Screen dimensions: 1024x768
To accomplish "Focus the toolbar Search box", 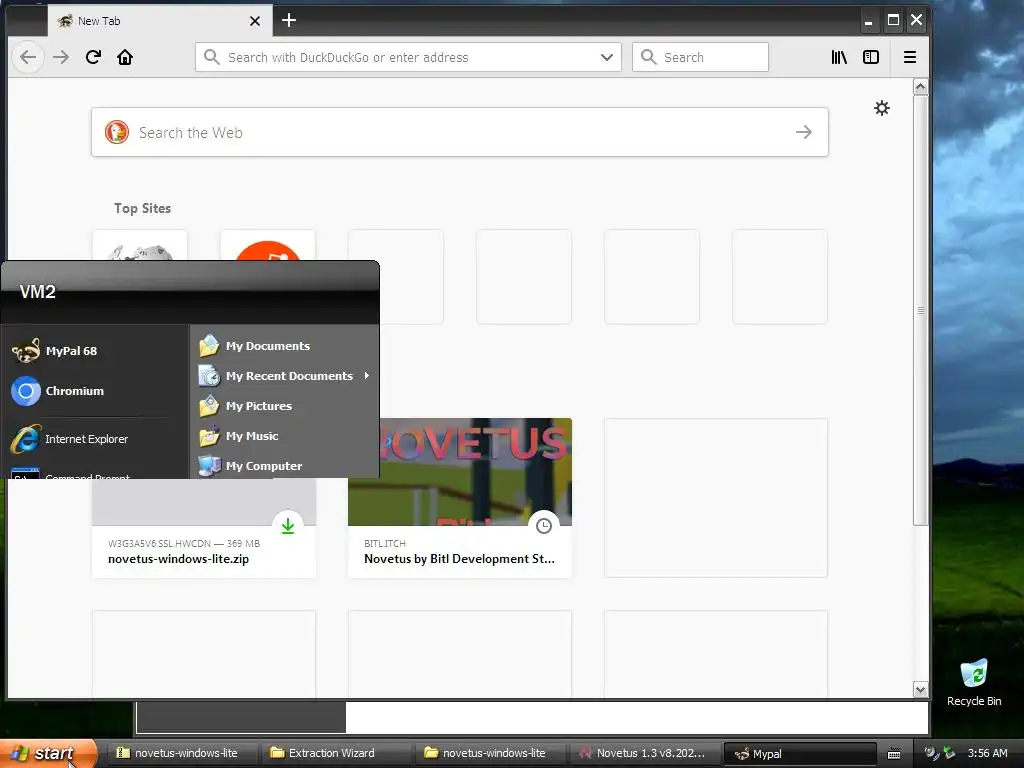I will (700, 57).
